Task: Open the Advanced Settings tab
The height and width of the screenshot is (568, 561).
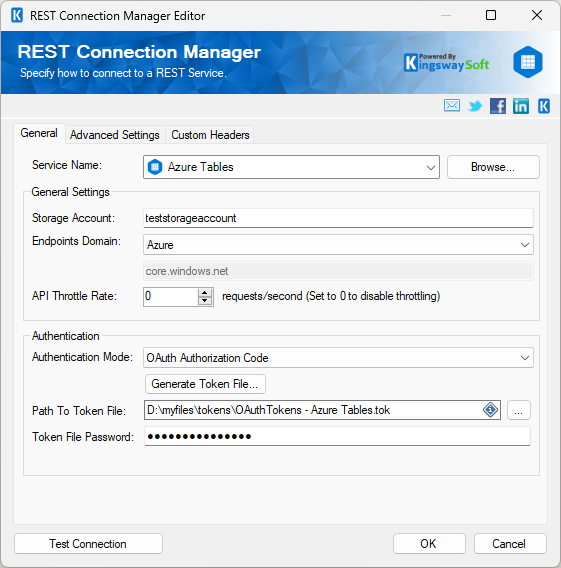Action: pos(114,135)
